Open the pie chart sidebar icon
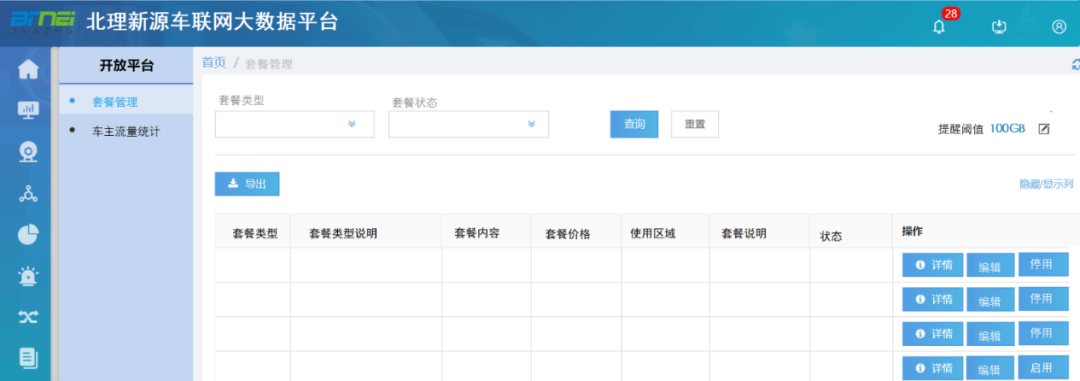The image size is (1080, 381). point(28,235)
